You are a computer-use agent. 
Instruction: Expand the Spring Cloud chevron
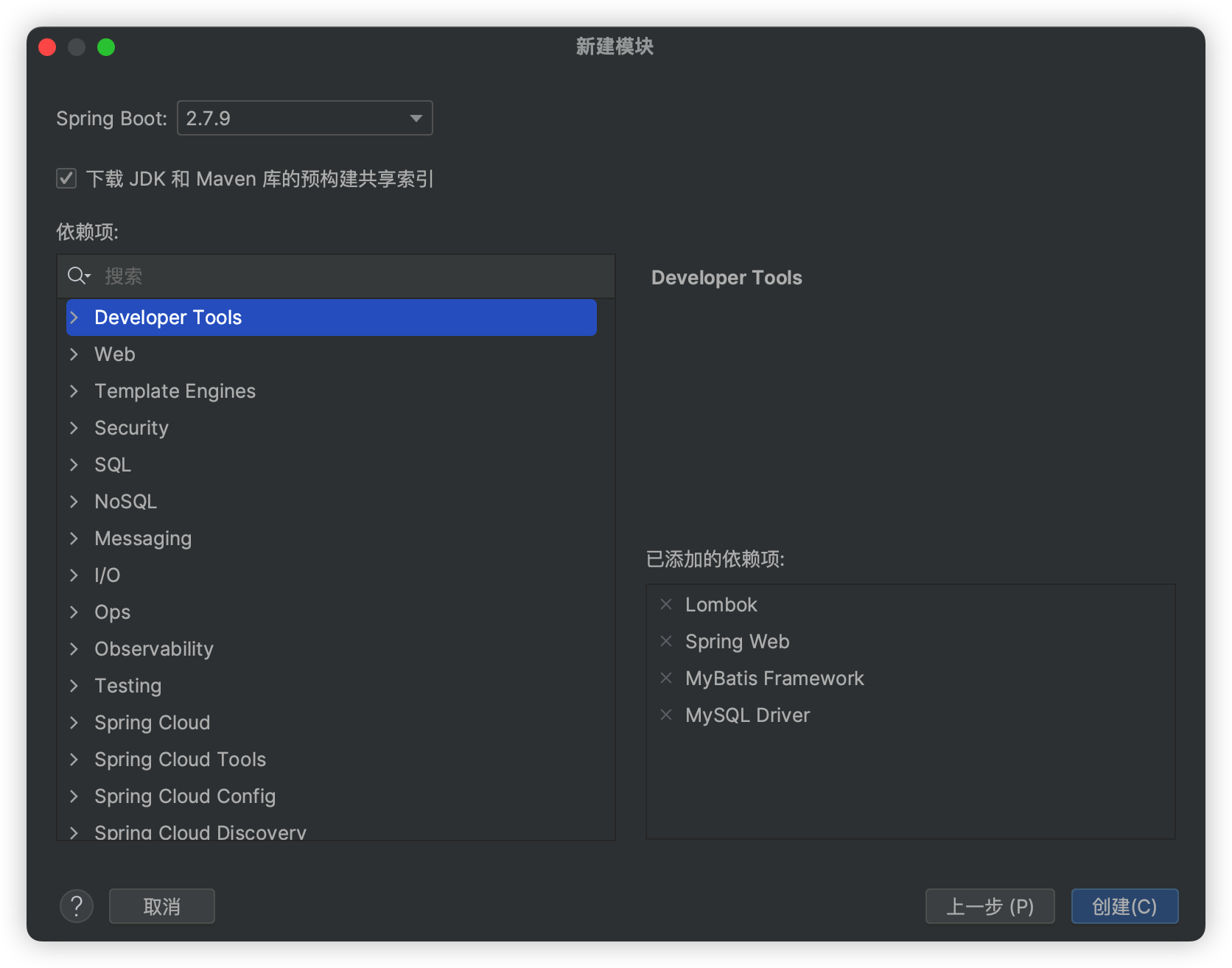pos(74,723)
